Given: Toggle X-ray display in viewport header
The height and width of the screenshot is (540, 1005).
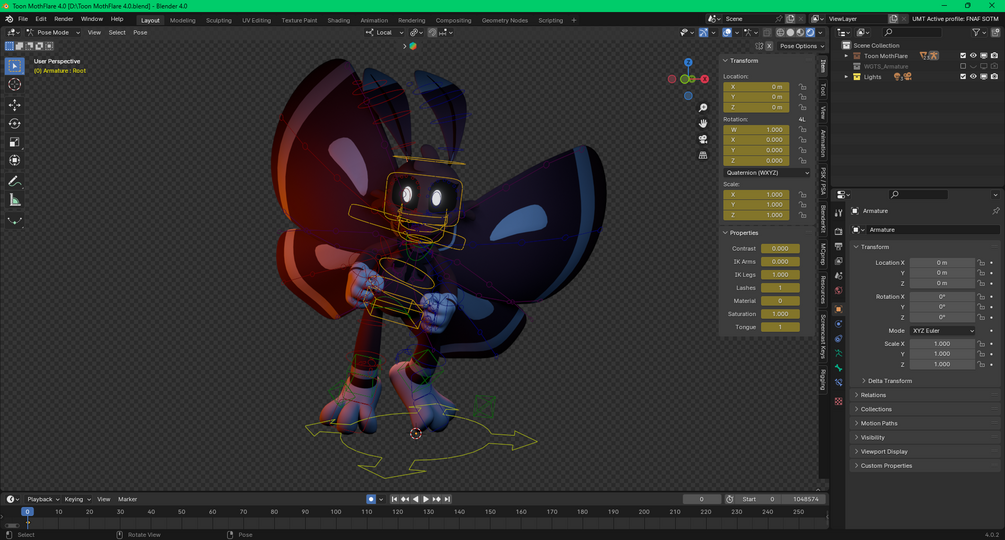Looking at the screenshot, I should click(767, 32).
